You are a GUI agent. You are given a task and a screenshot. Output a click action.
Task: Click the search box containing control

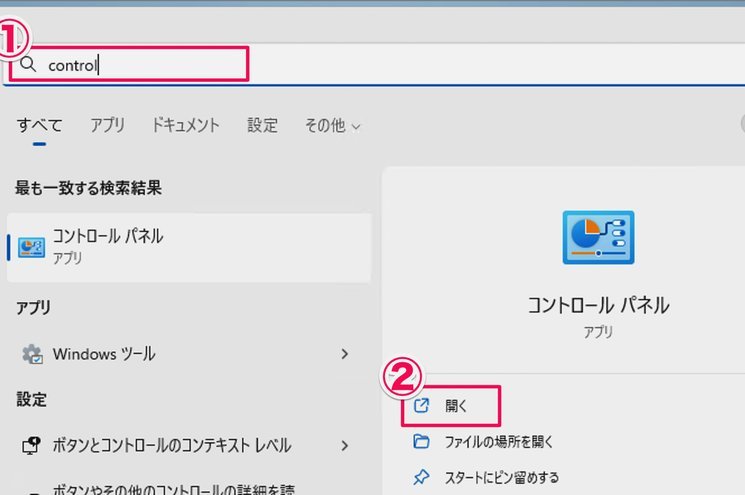click(x=372, y=65)
